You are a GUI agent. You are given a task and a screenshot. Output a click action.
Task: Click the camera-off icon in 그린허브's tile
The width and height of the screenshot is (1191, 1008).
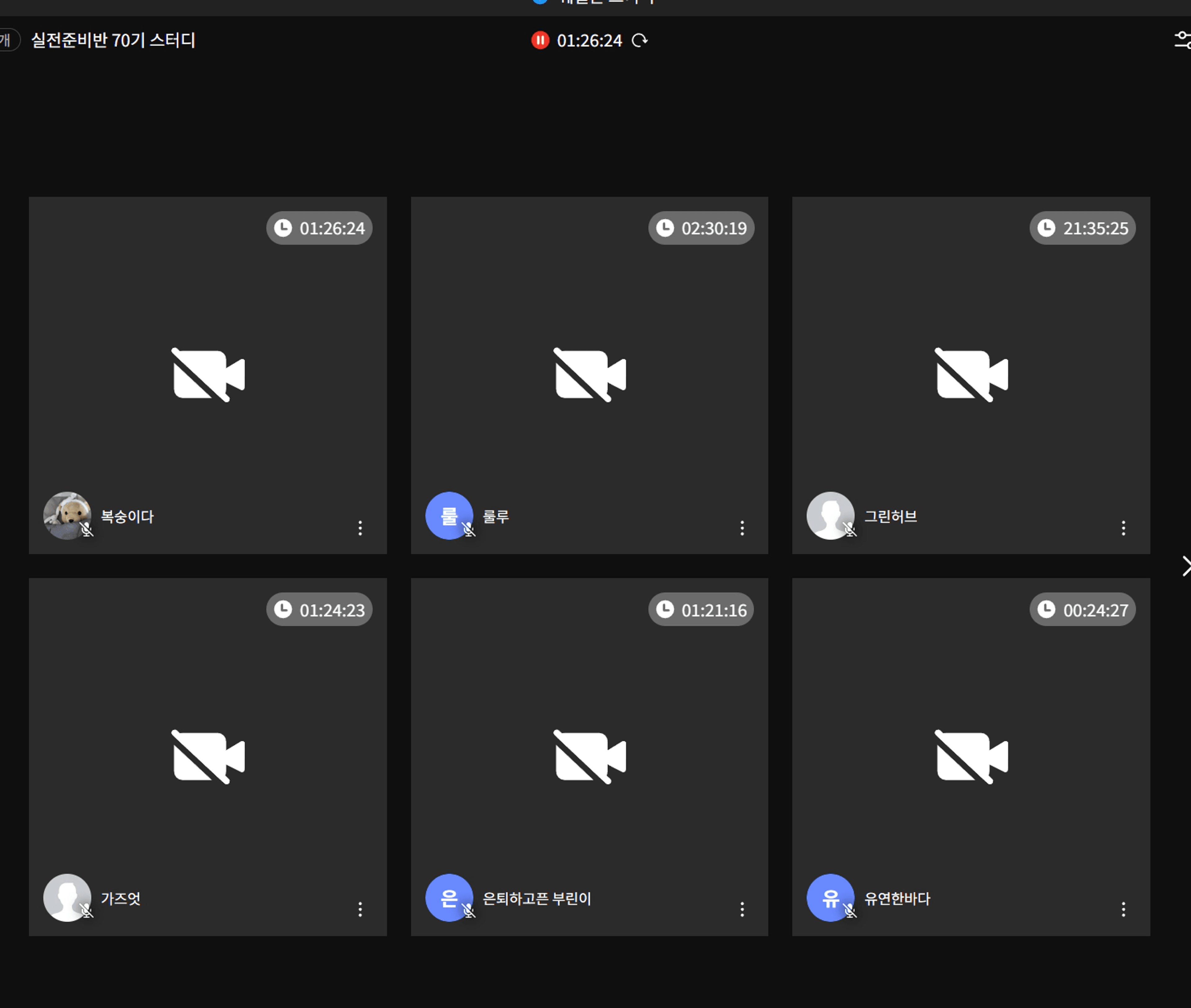[x=971, y=374]
